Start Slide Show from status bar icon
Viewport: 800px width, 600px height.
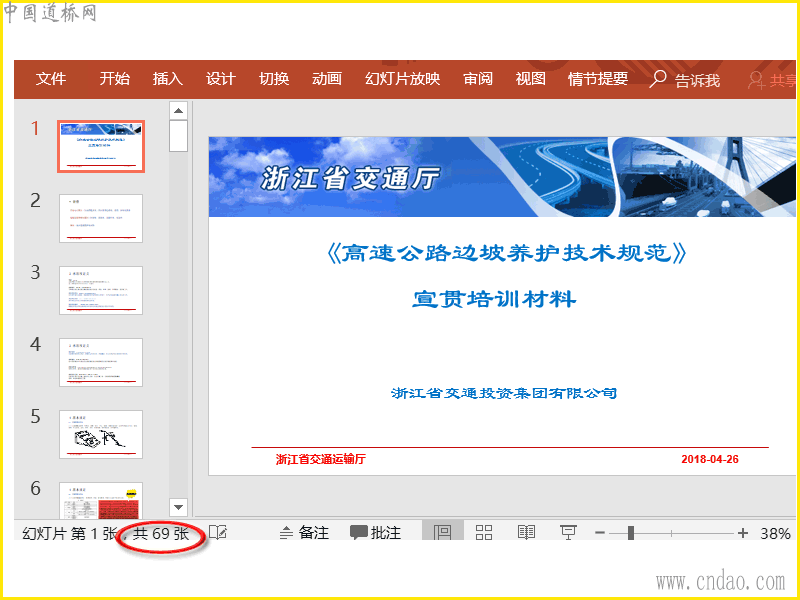tap(568, 533)
